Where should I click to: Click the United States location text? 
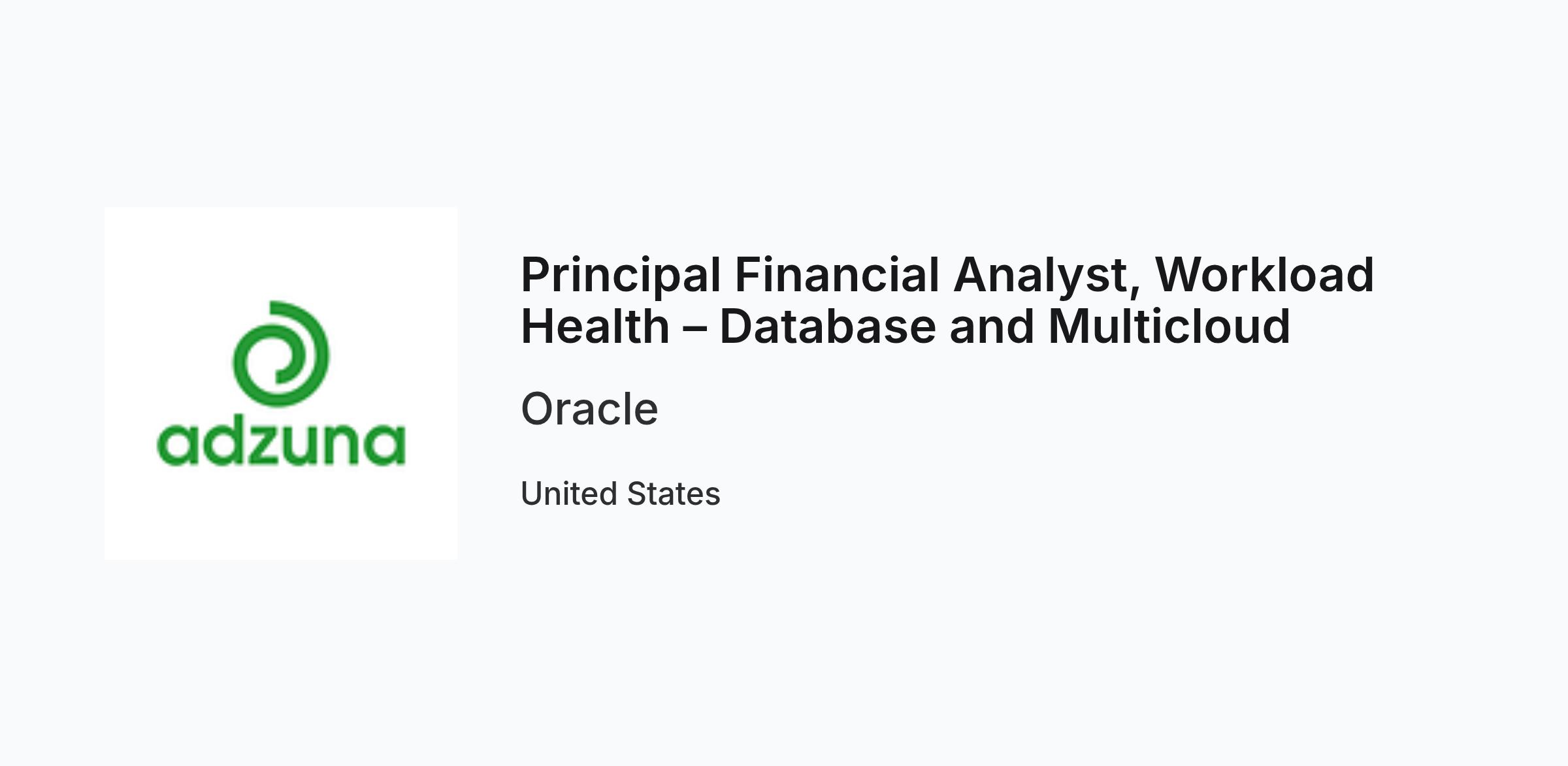pos(621,494)
